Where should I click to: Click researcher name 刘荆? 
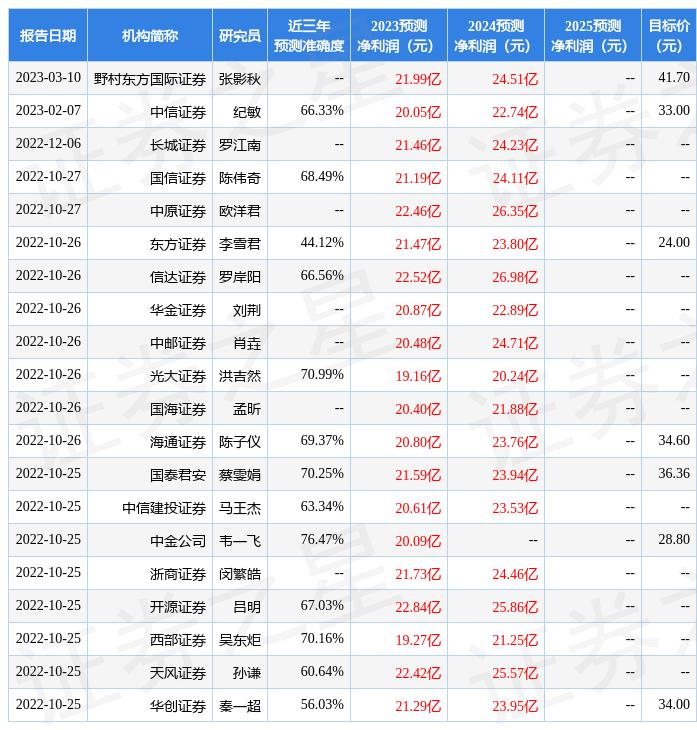(x=247, y=310)
